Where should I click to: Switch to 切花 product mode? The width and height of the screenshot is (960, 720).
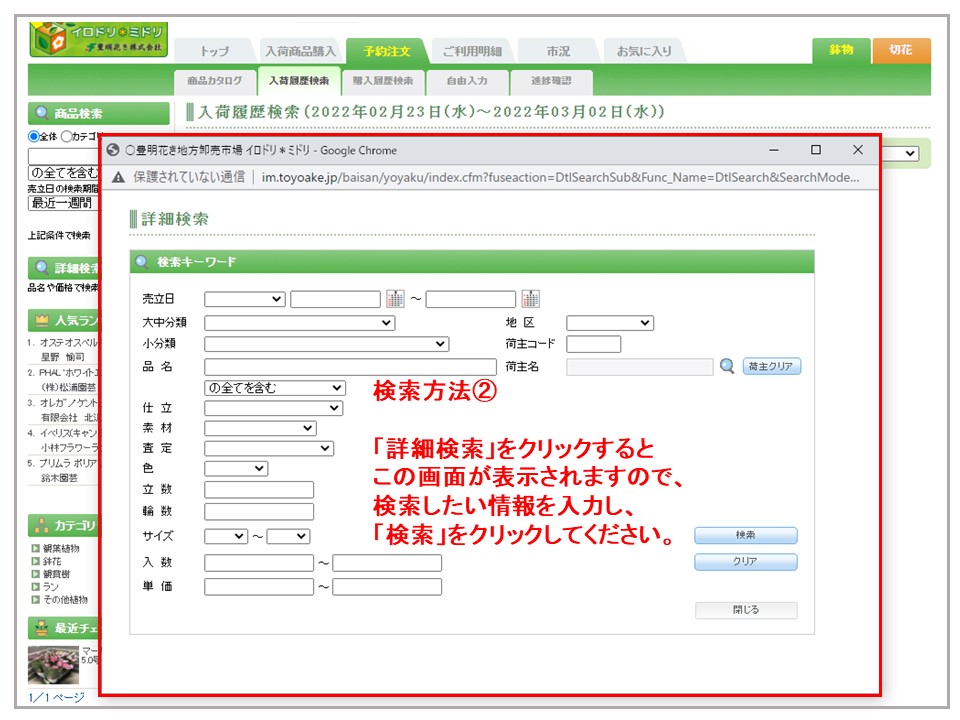coord(901,51)
